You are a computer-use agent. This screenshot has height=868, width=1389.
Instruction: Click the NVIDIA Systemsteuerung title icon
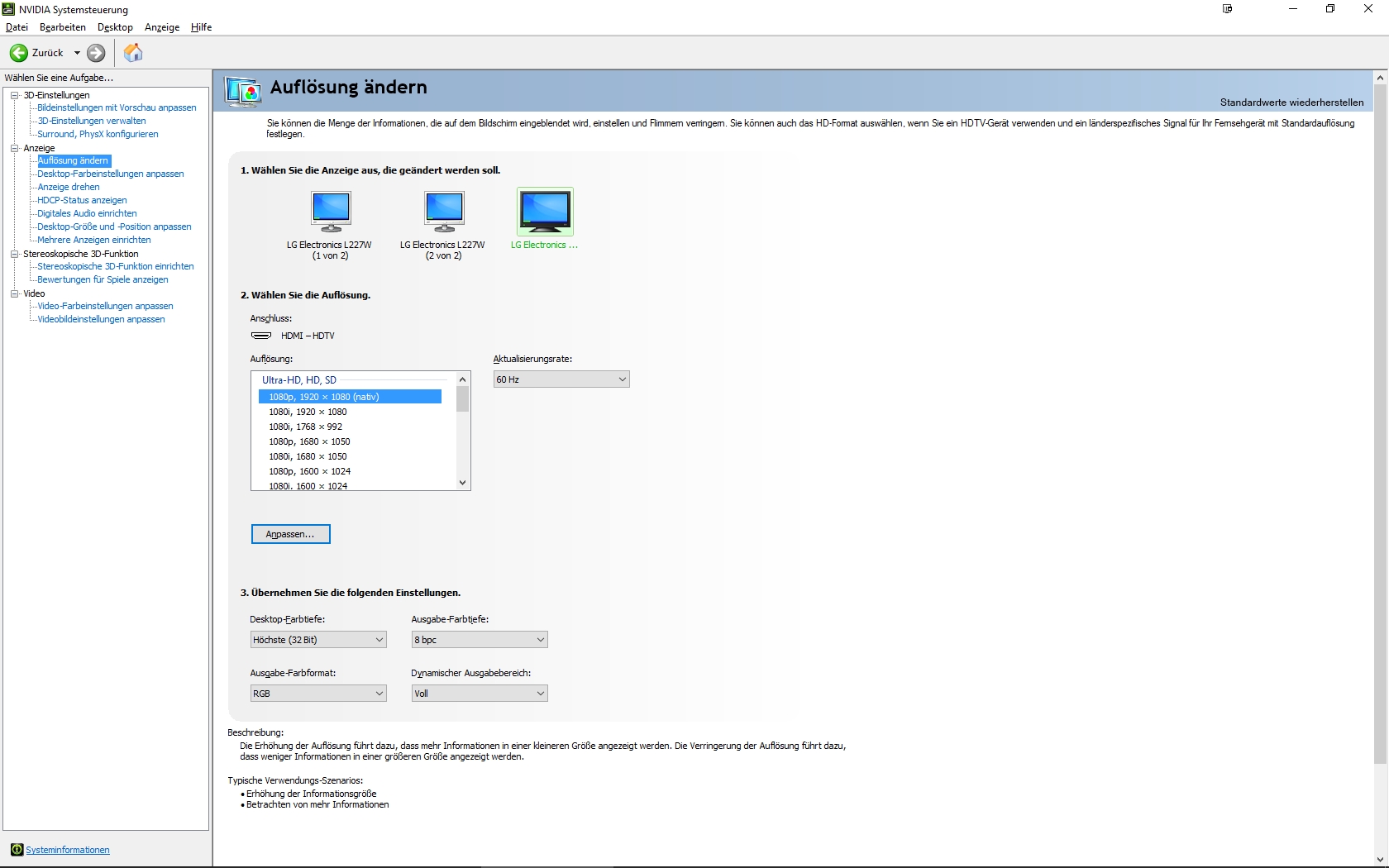pyautogui.click(x=8, y=9)
